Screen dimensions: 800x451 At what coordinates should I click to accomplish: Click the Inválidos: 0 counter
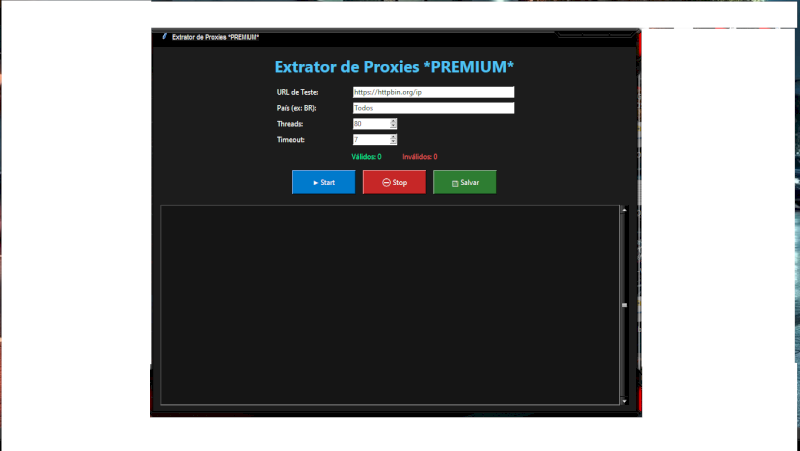tap(419, 157)
